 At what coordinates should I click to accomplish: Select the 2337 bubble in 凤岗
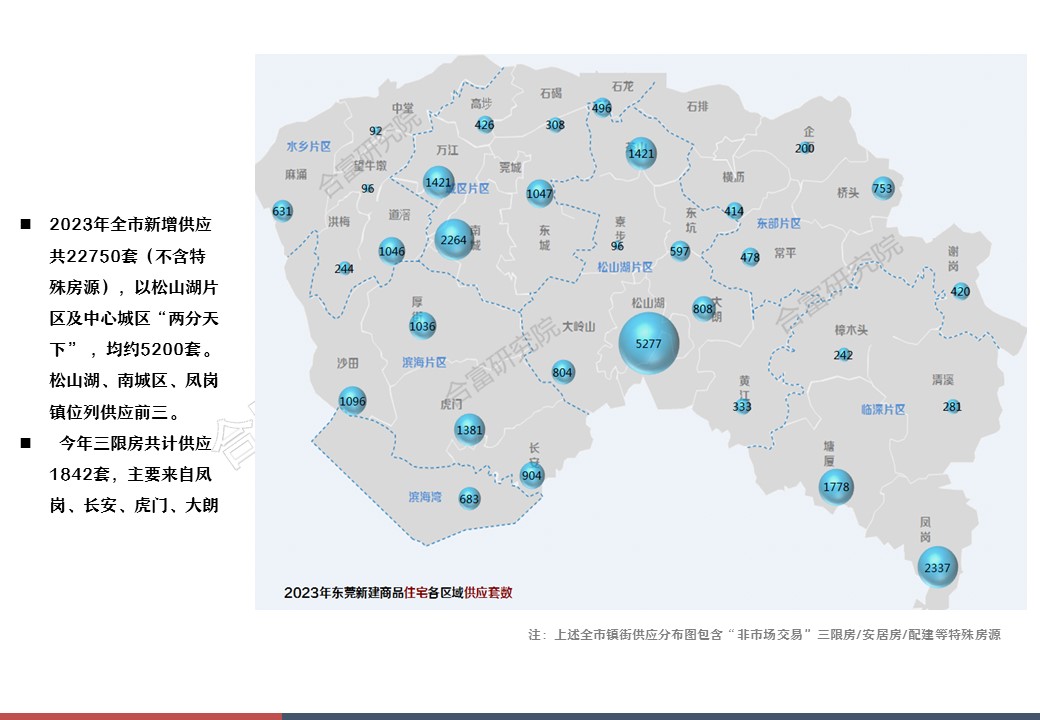[x=937, y=567]
